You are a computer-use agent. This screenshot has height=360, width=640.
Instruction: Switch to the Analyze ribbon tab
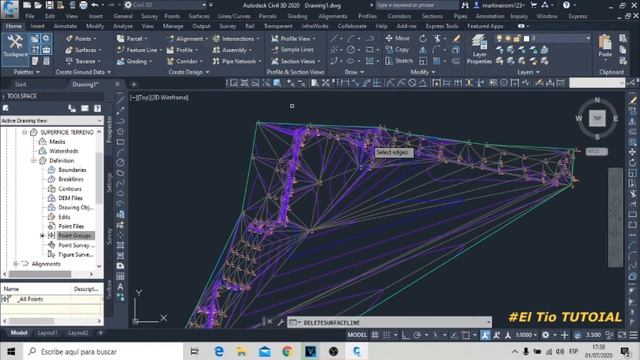(122, 26)
